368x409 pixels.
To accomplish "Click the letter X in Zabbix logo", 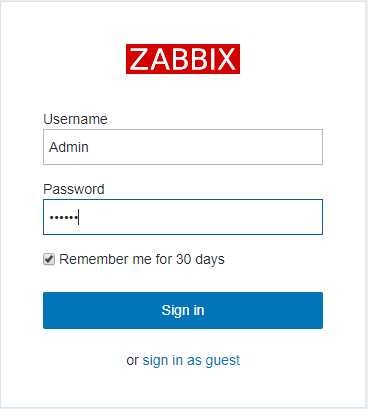I will 227,59.
